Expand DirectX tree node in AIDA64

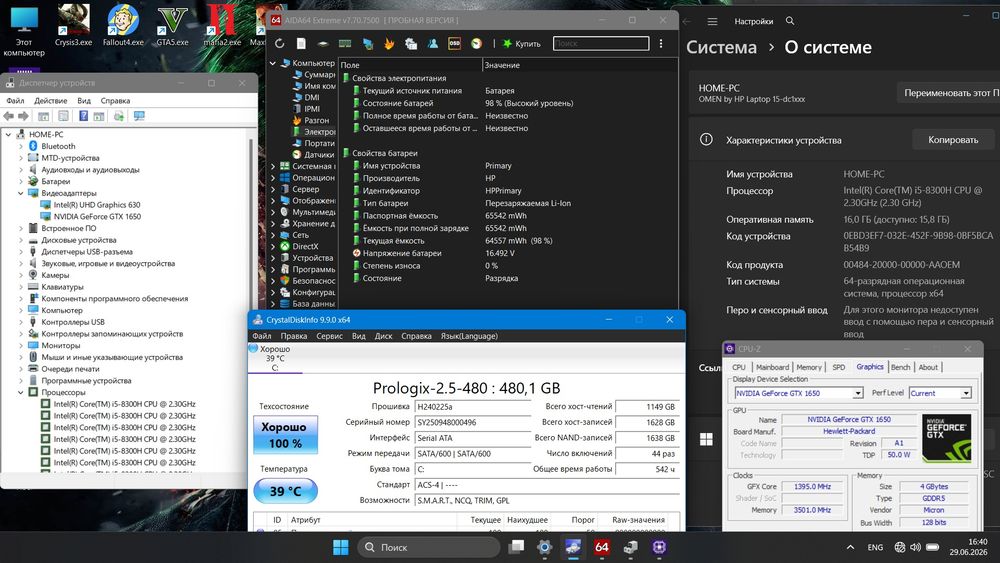tap(273, 246)
